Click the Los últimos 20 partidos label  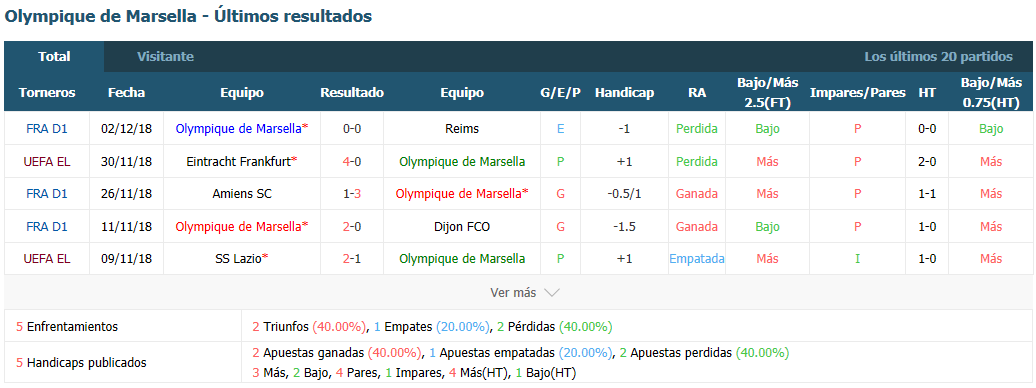(x=938, y=57)
